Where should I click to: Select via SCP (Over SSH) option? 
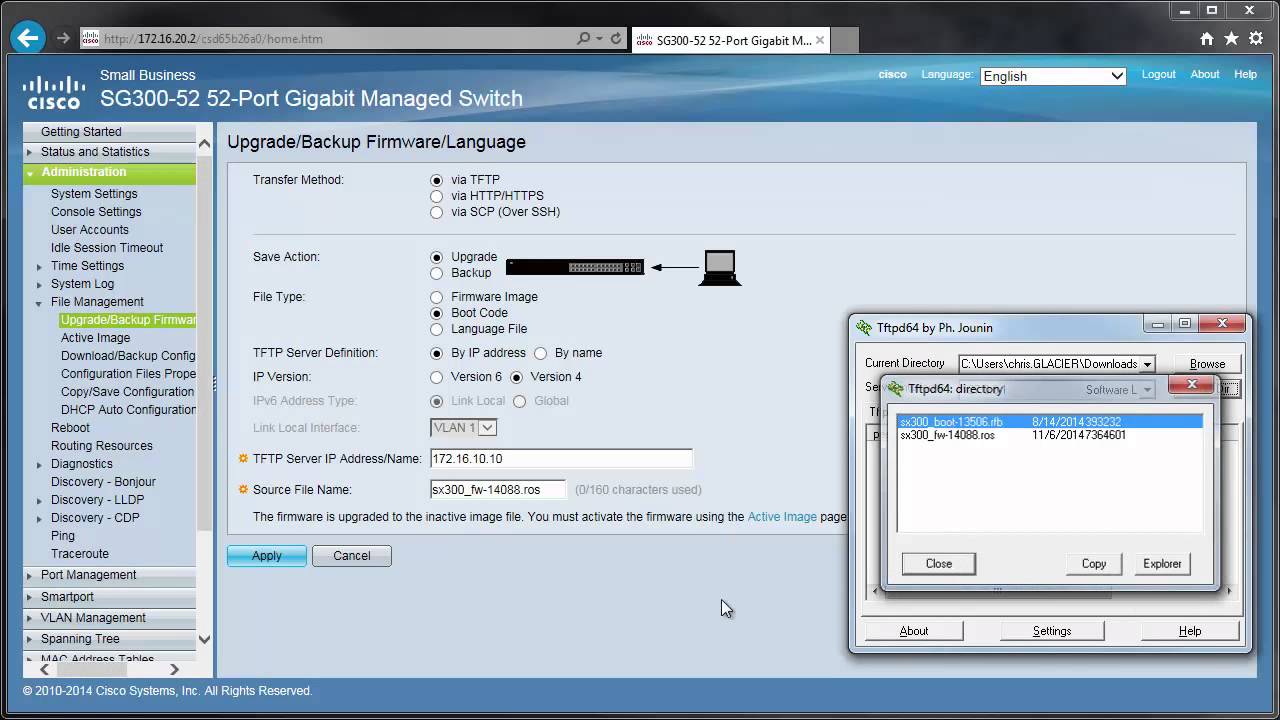pyautogui.click(x=436, y=213)
